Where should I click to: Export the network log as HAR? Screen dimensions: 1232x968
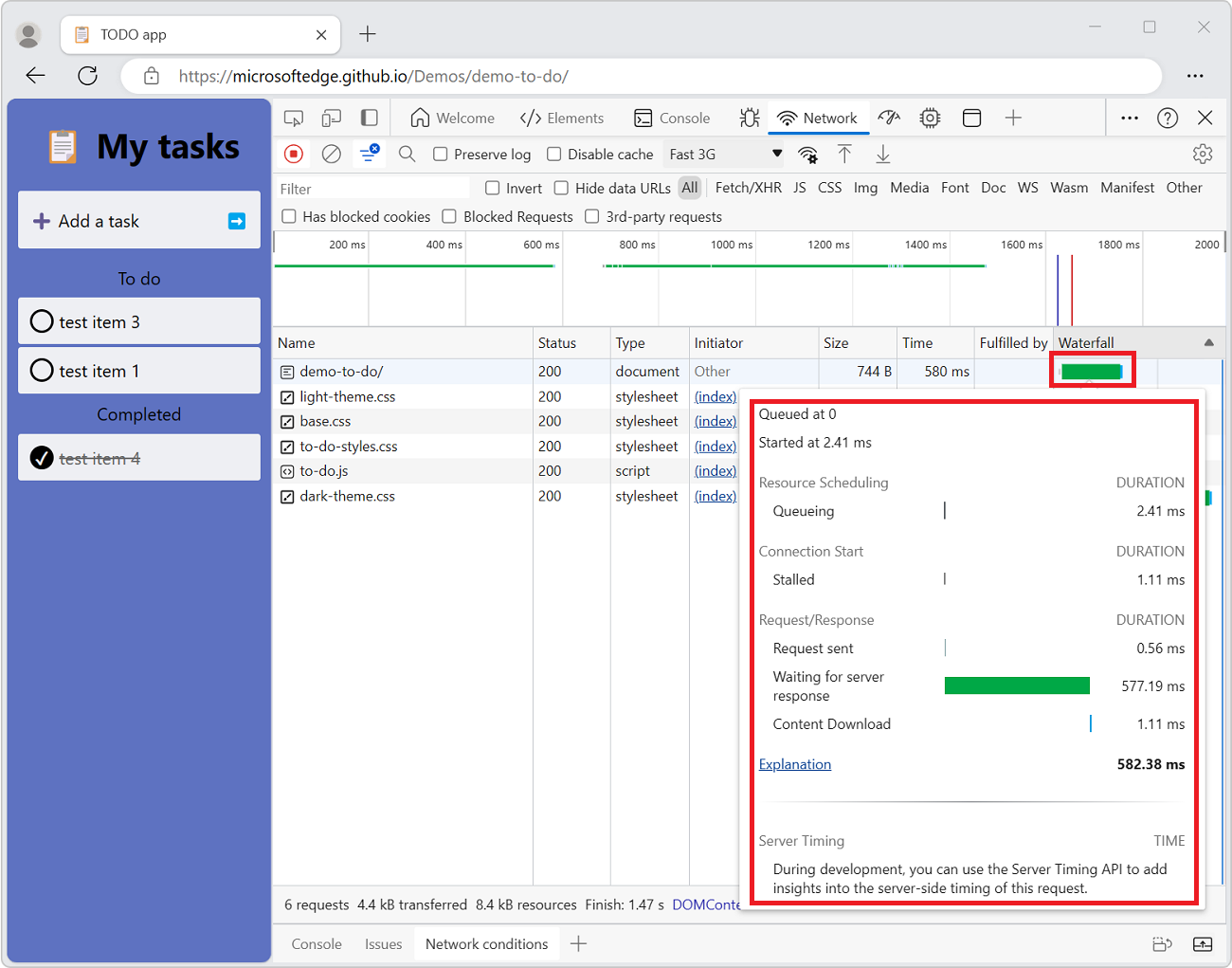pos(882,154)
